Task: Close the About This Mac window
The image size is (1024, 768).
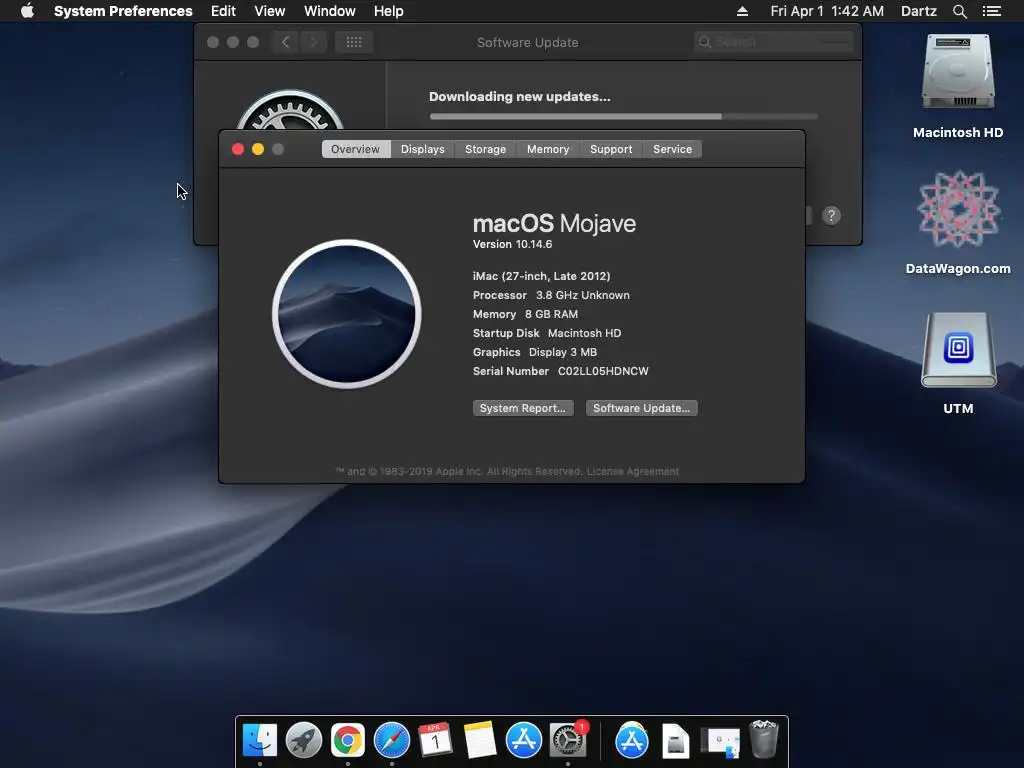Action: coord(238,150)
